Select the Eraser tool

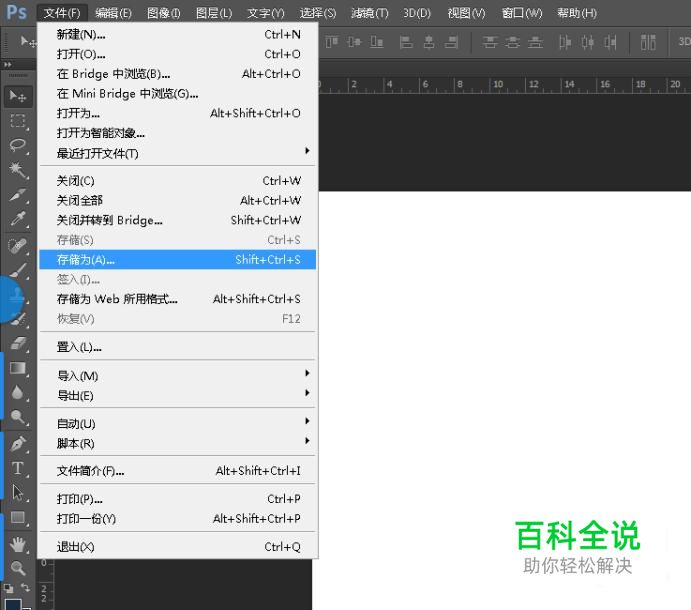tap(18, 343)
